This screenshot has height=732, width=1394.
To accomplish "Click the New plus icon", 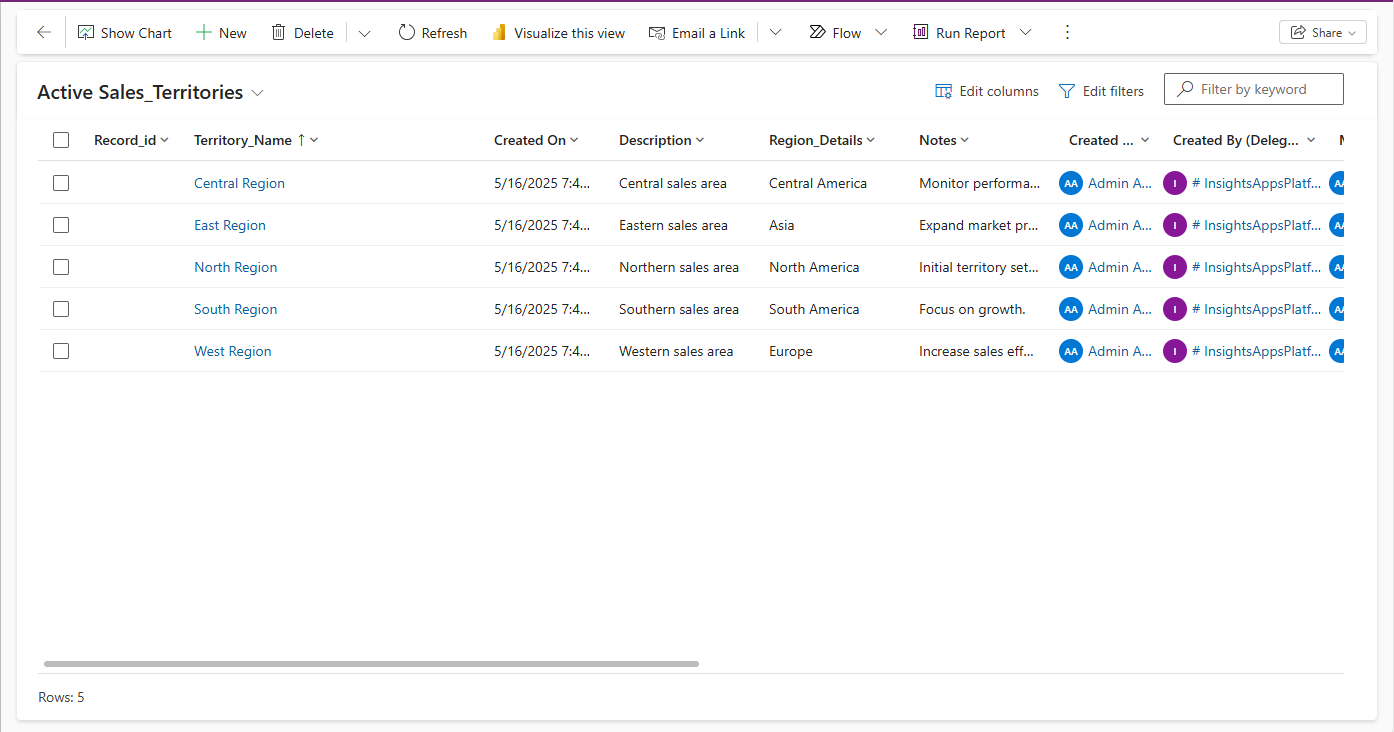I will pyautogui.click(x=204, y=33).
